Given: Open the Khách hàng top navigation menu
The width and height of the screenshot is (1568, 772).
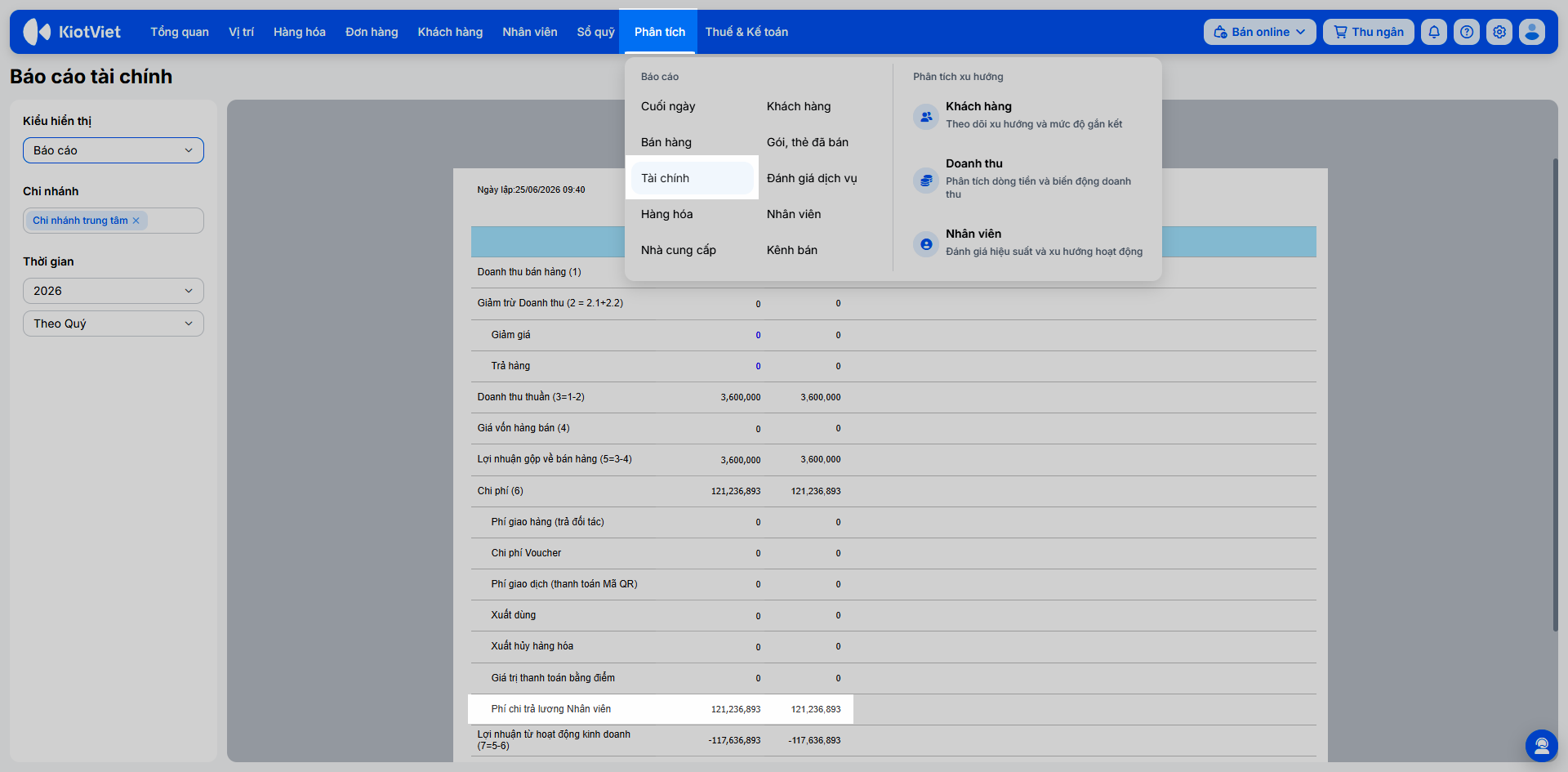Looking at the screenshot, I should (x=450, y=32).
